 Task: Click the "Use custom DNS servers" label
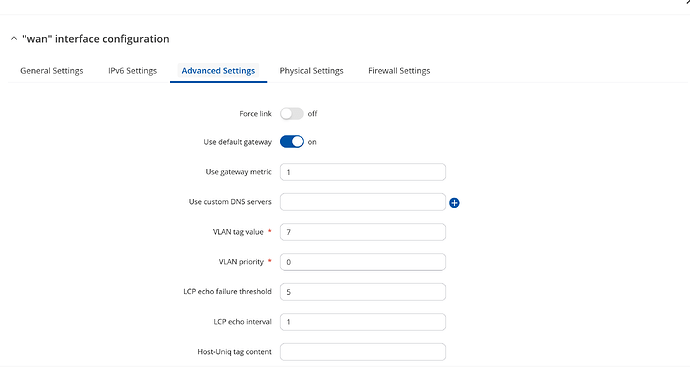click(x=230, y=202)
